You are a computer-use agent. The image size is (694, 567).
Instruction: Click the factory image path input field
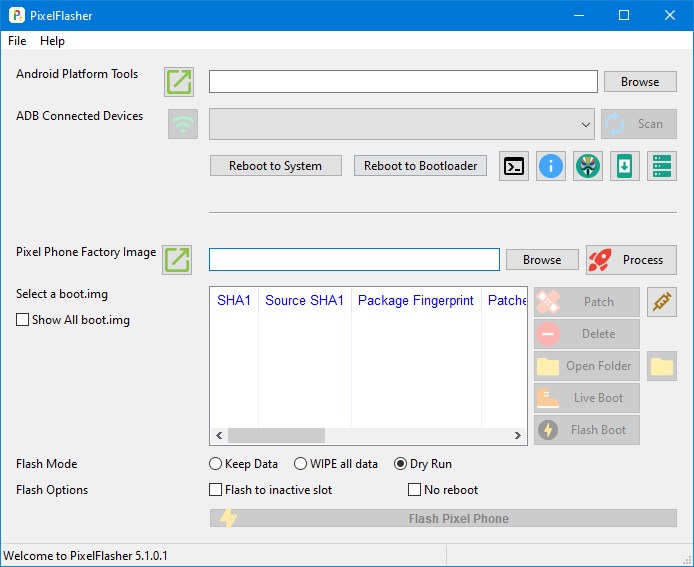click(x=354, y=260)
